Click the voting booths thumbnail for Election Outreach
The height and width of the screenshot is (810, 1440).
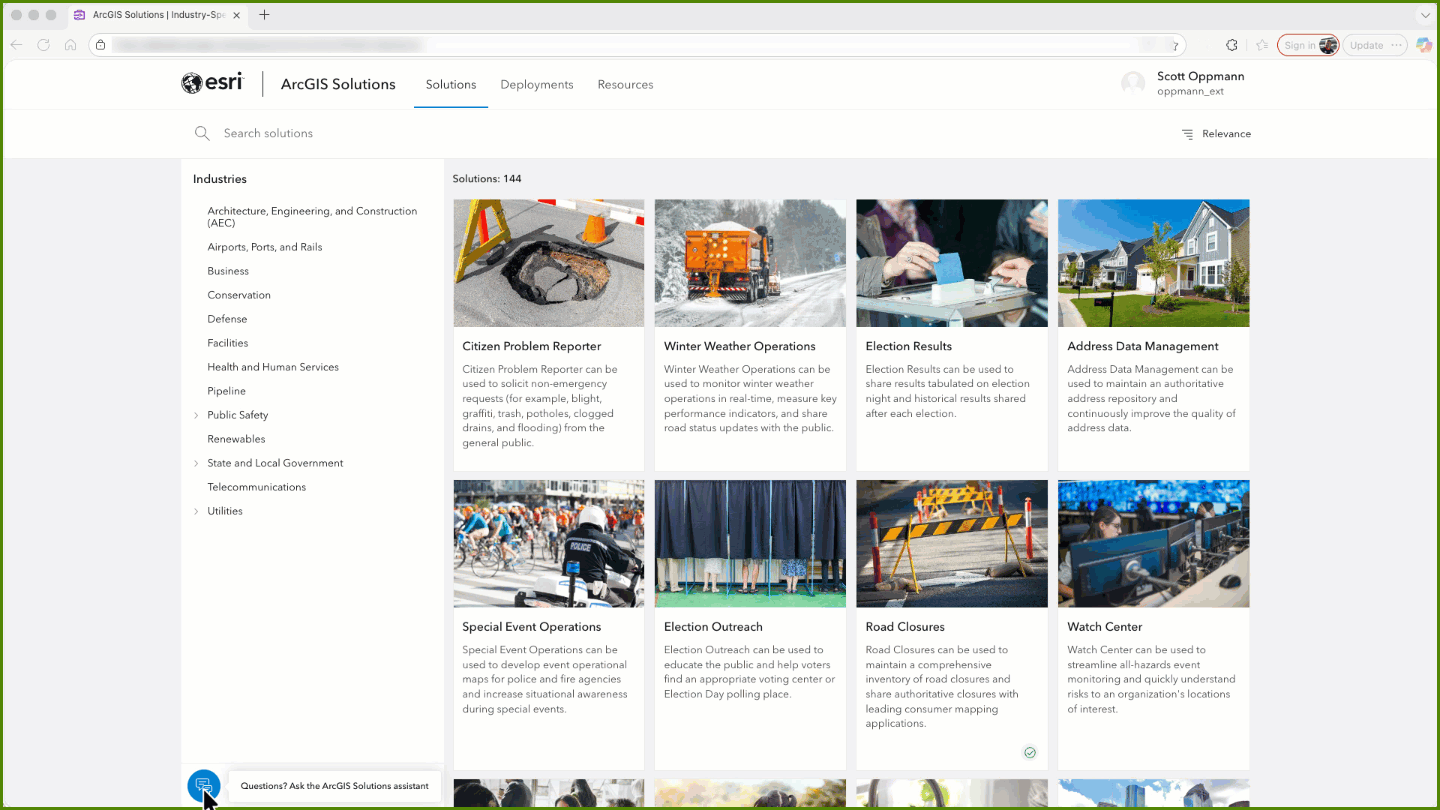pos(750,544)
